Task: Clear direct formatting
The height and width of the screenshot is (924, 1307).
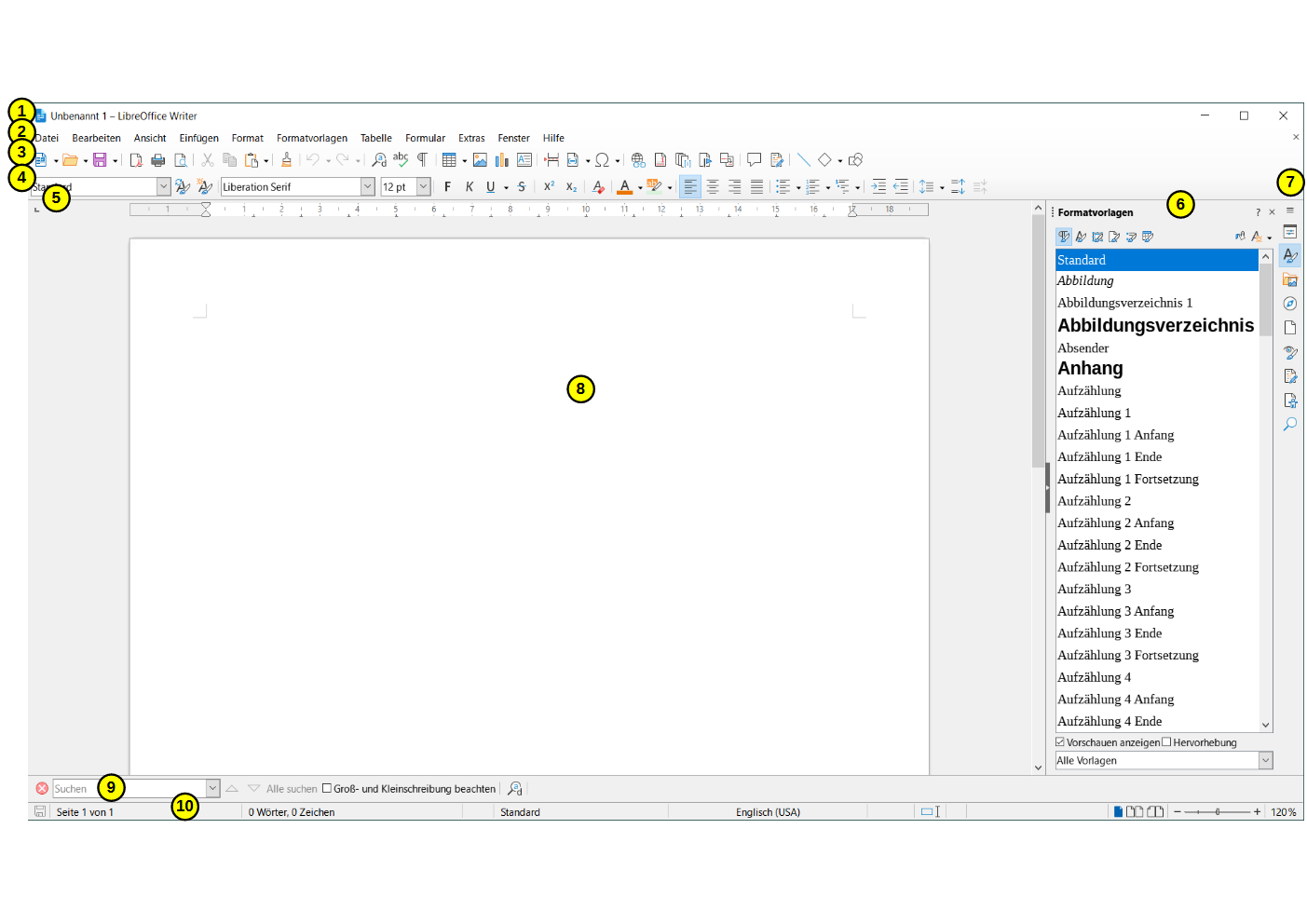Action: click(x=598, y=187)
